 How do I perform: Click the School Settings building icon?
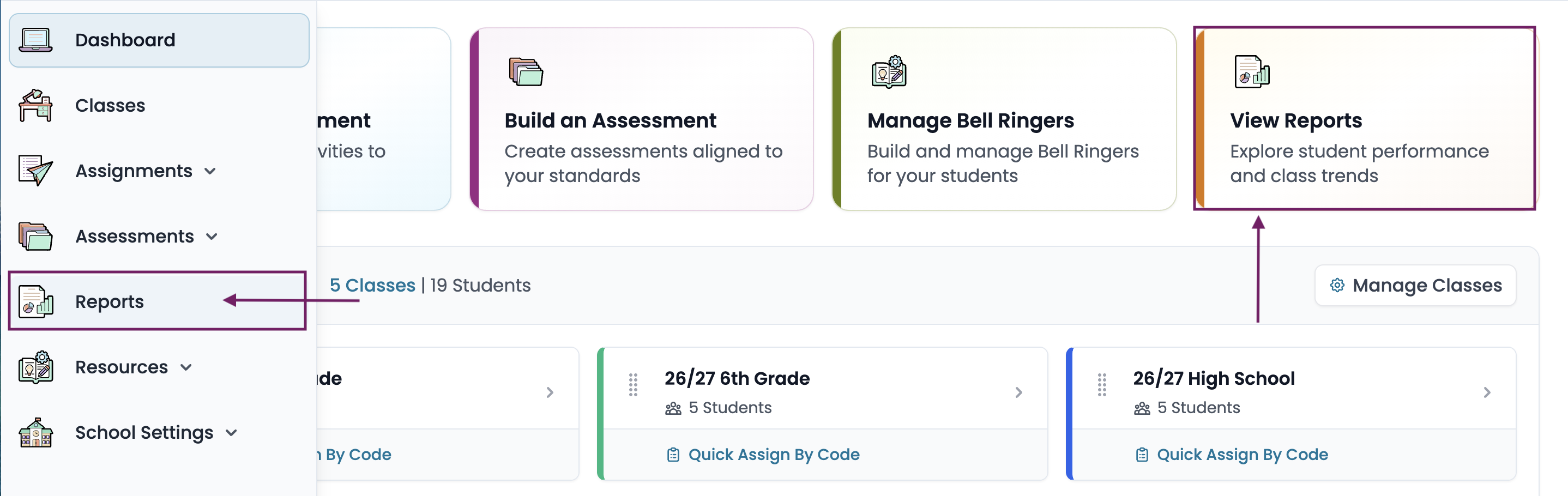click(35, 433)
